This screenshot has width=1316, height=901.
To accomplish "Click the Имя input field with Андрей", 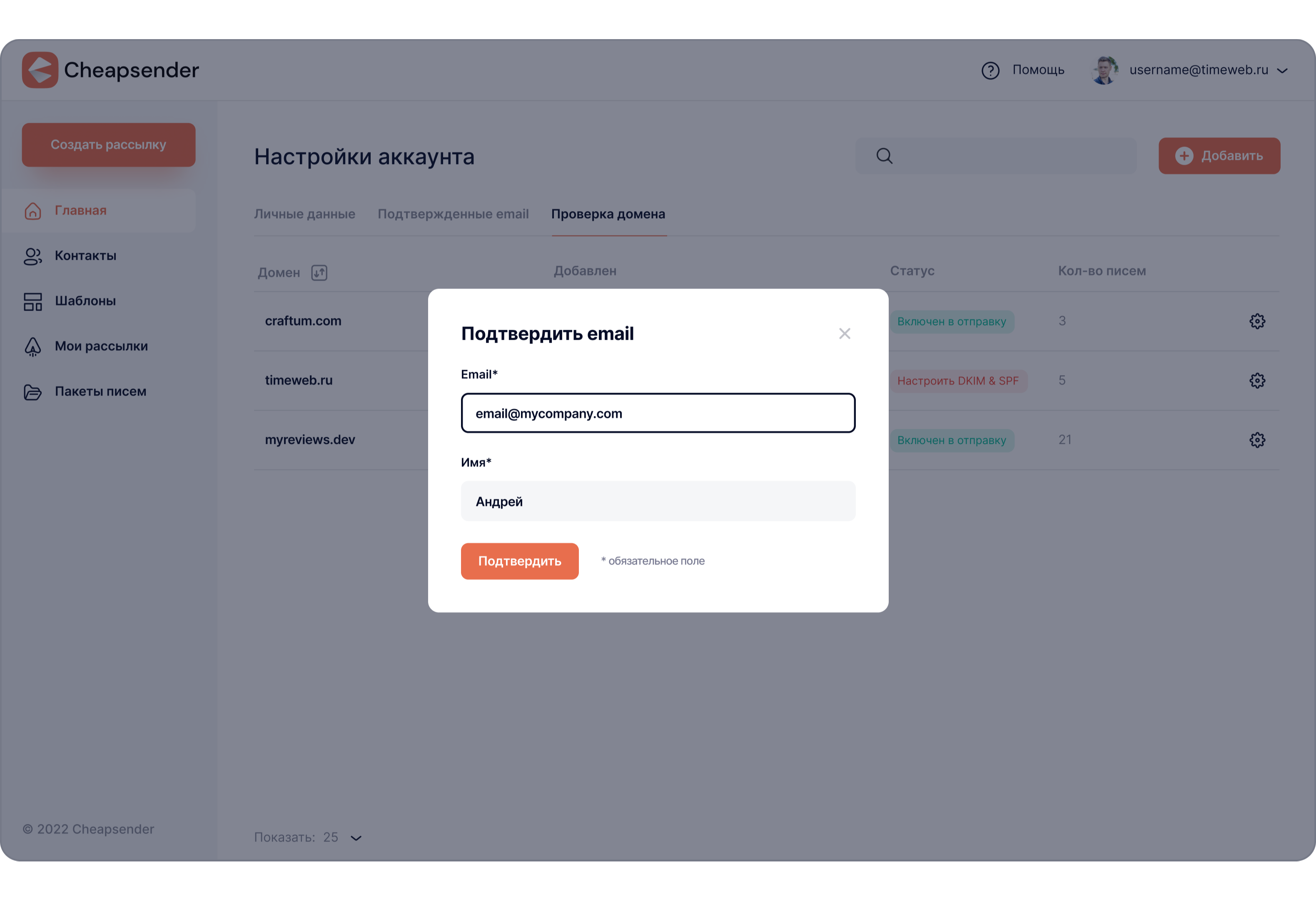I will point(658,502).
